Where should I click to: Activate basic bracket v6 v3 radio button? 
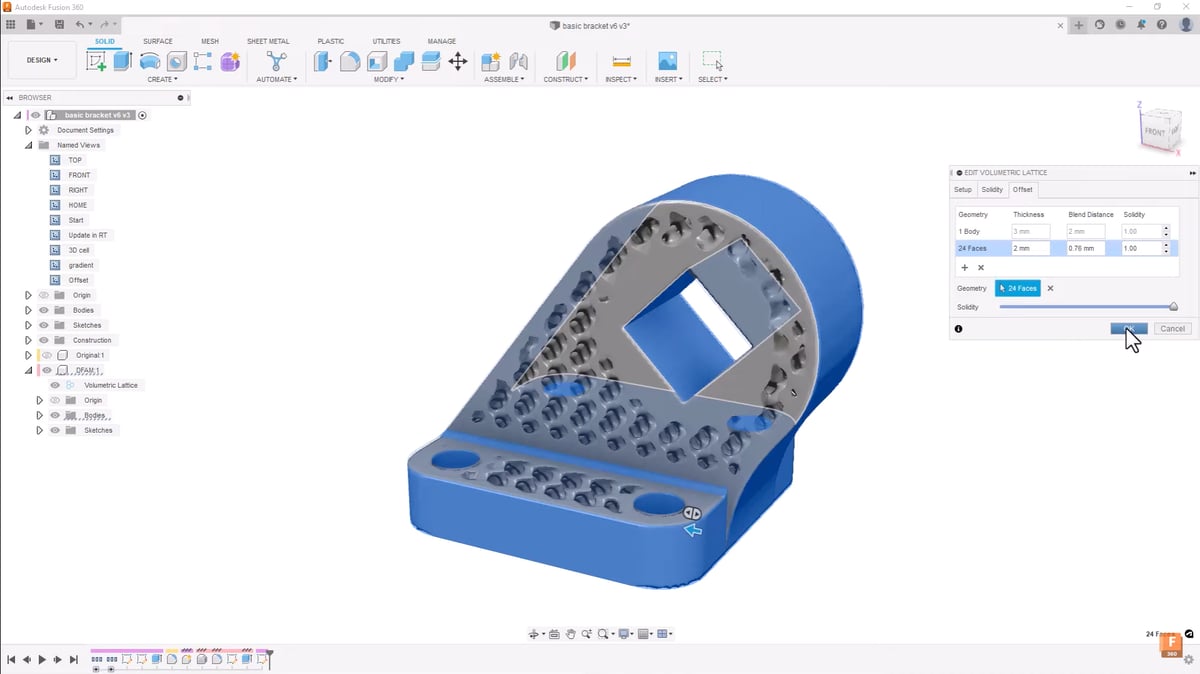tap(142, 115)
